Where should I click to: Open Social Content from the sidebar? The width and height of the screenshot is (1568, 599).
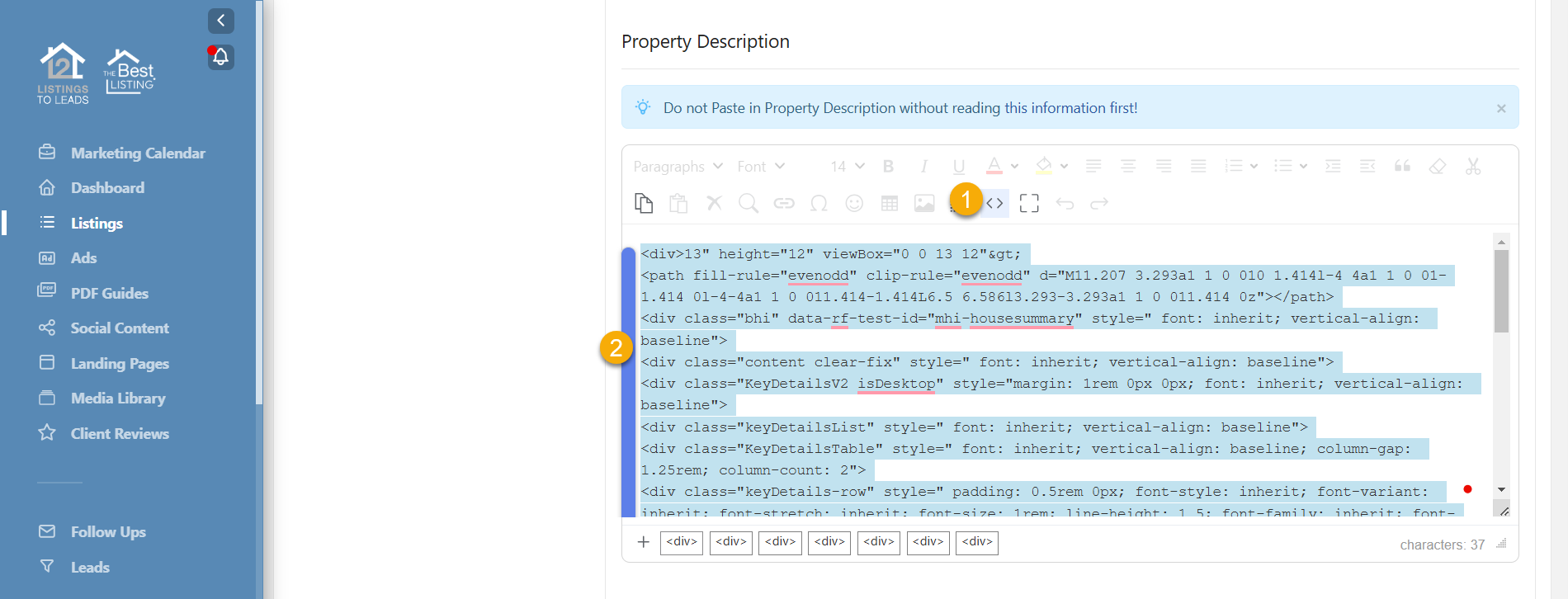click(x=120, y=328)
